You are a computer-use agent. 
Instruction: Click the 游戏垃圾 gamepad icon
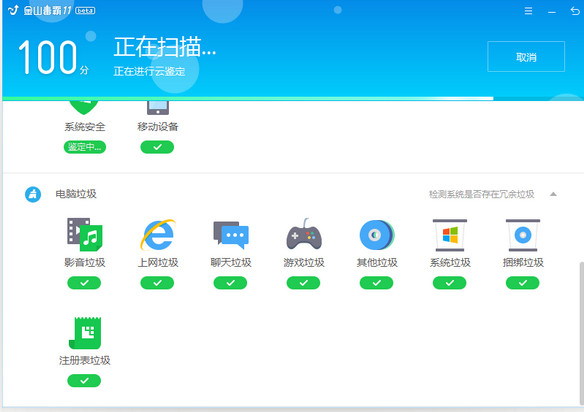pyautogui.click(x=304, y=234)
